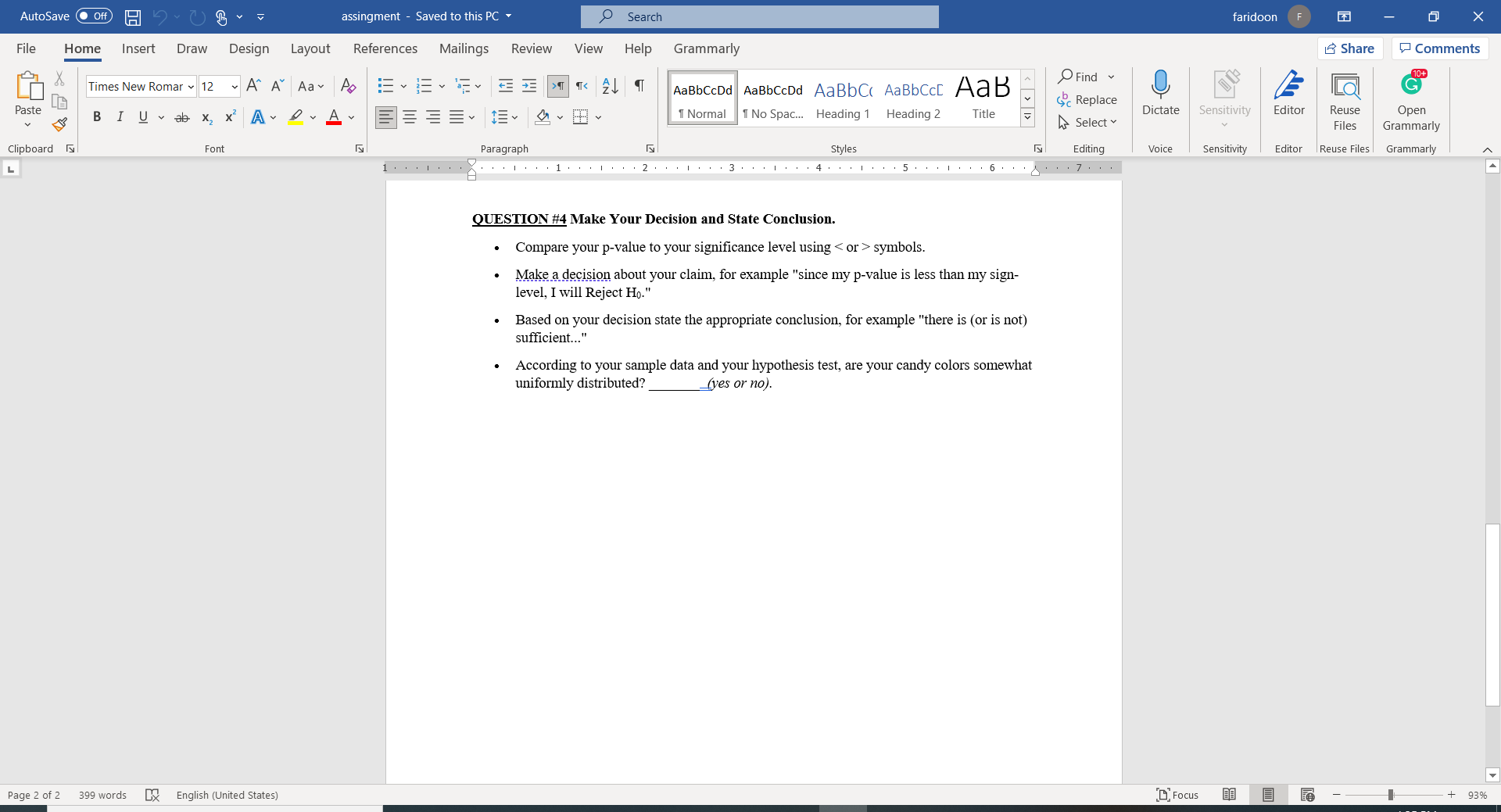The width and height of the screenshot is (1501, 812).
Task: Expand the Styles gallery more arrow
Action: click(1028, 117)
